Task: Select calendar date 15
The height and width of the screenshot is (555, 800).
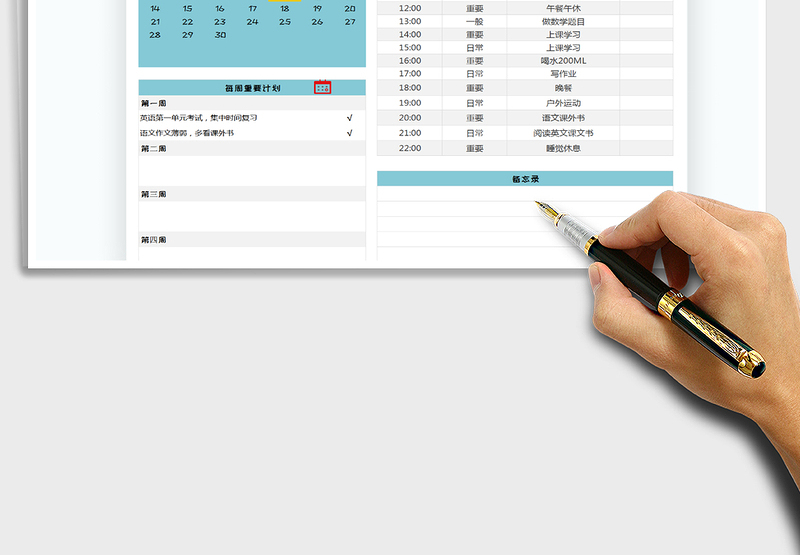Action: point(187,9)
